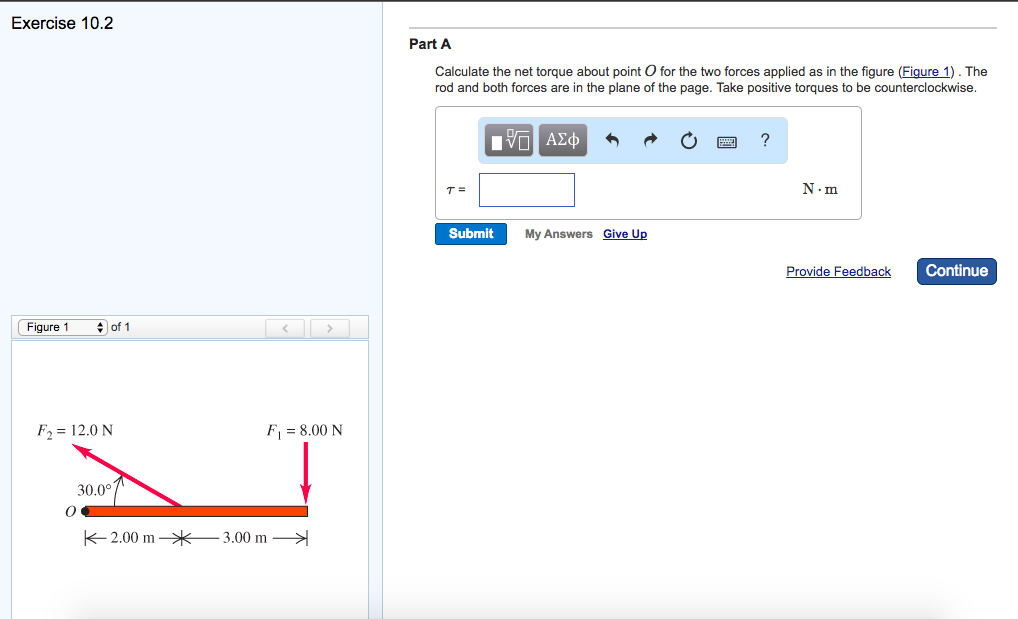Click the Give Up link
The image size is (1018, 619).
[624, 233]
